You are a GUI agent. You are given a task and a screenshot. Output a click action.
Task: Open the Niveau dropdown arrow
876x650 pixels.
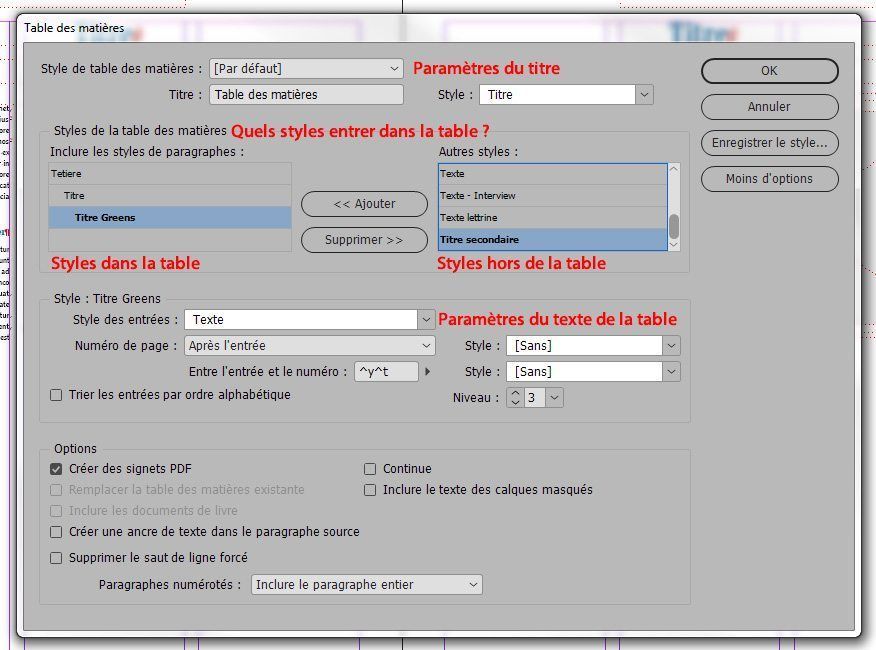[554, 398]
